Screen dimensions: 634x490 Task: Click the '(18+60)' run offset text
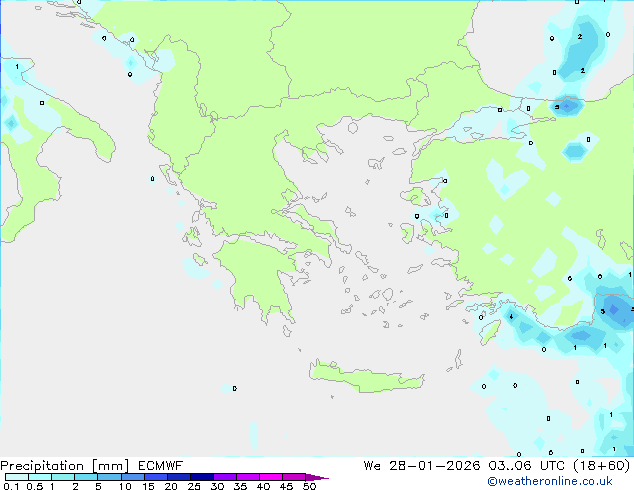tap(602, 466)
